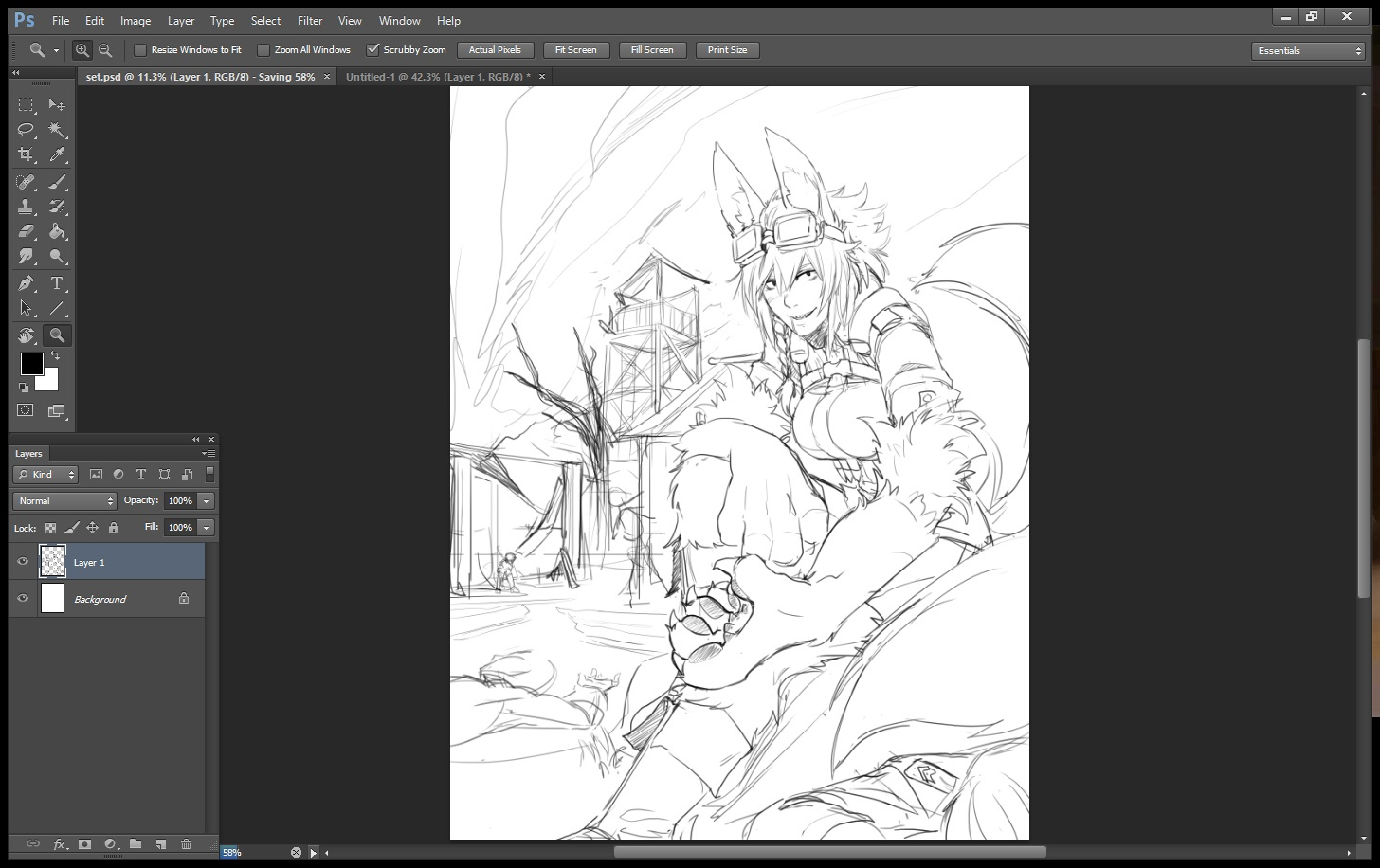This screenshot has width=1380, height=868.
Task: Select the Pen tool
Action: click(x=26, y=283)
